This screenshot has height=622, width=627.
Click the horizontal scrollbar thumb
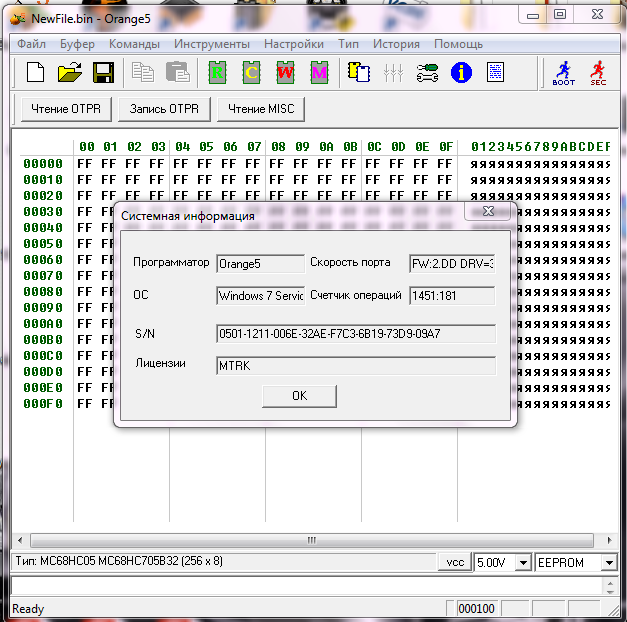point(312,540)
